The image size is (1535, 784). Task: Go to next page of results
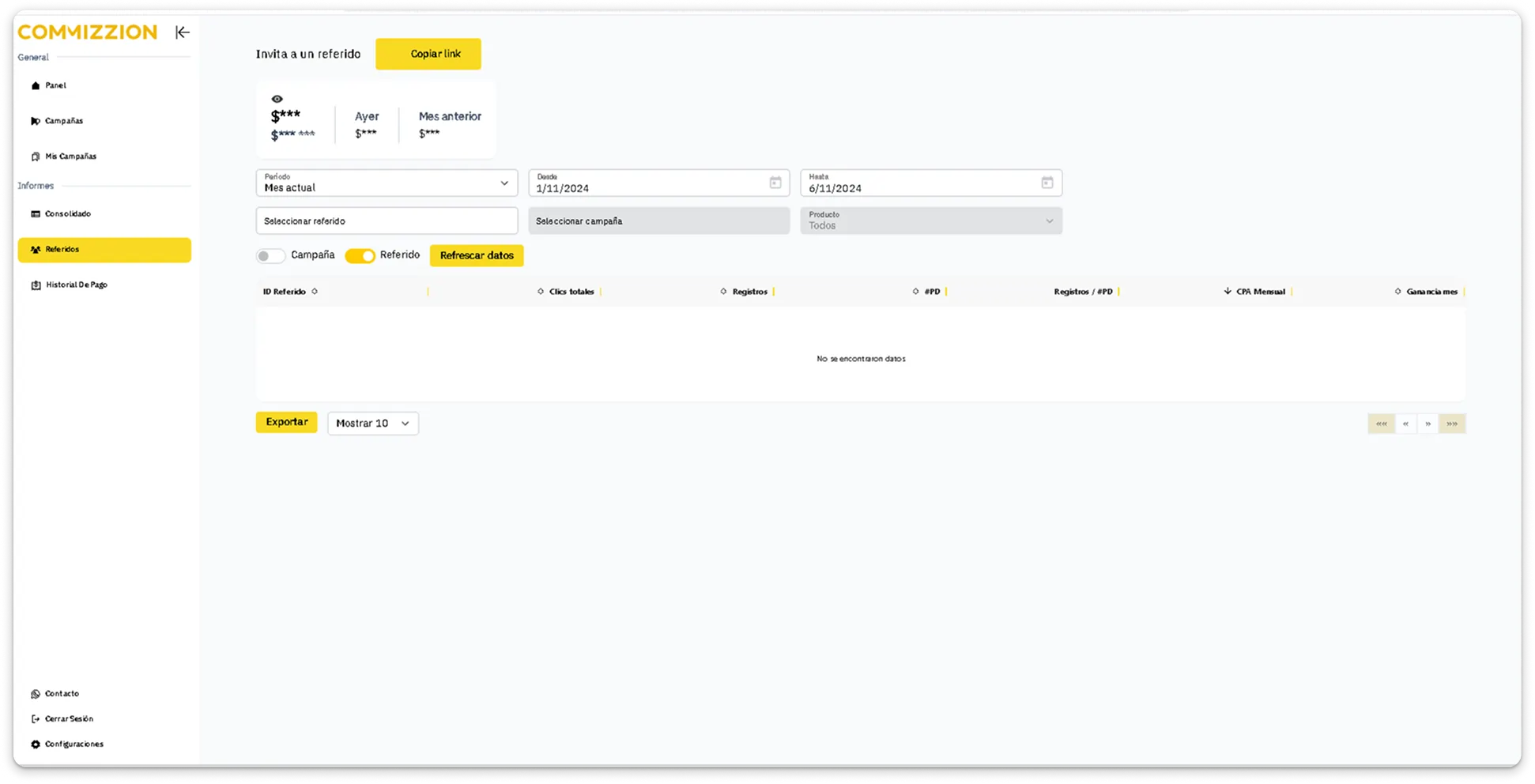[x=1428, y=424]
